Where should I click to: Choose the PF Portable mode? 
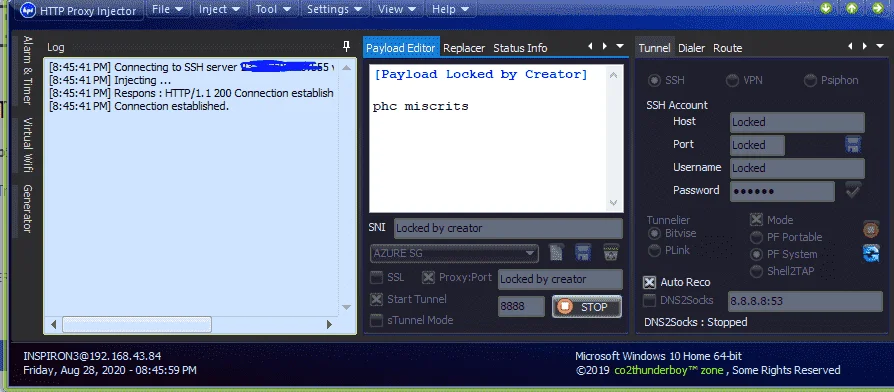tap(757, 237)
